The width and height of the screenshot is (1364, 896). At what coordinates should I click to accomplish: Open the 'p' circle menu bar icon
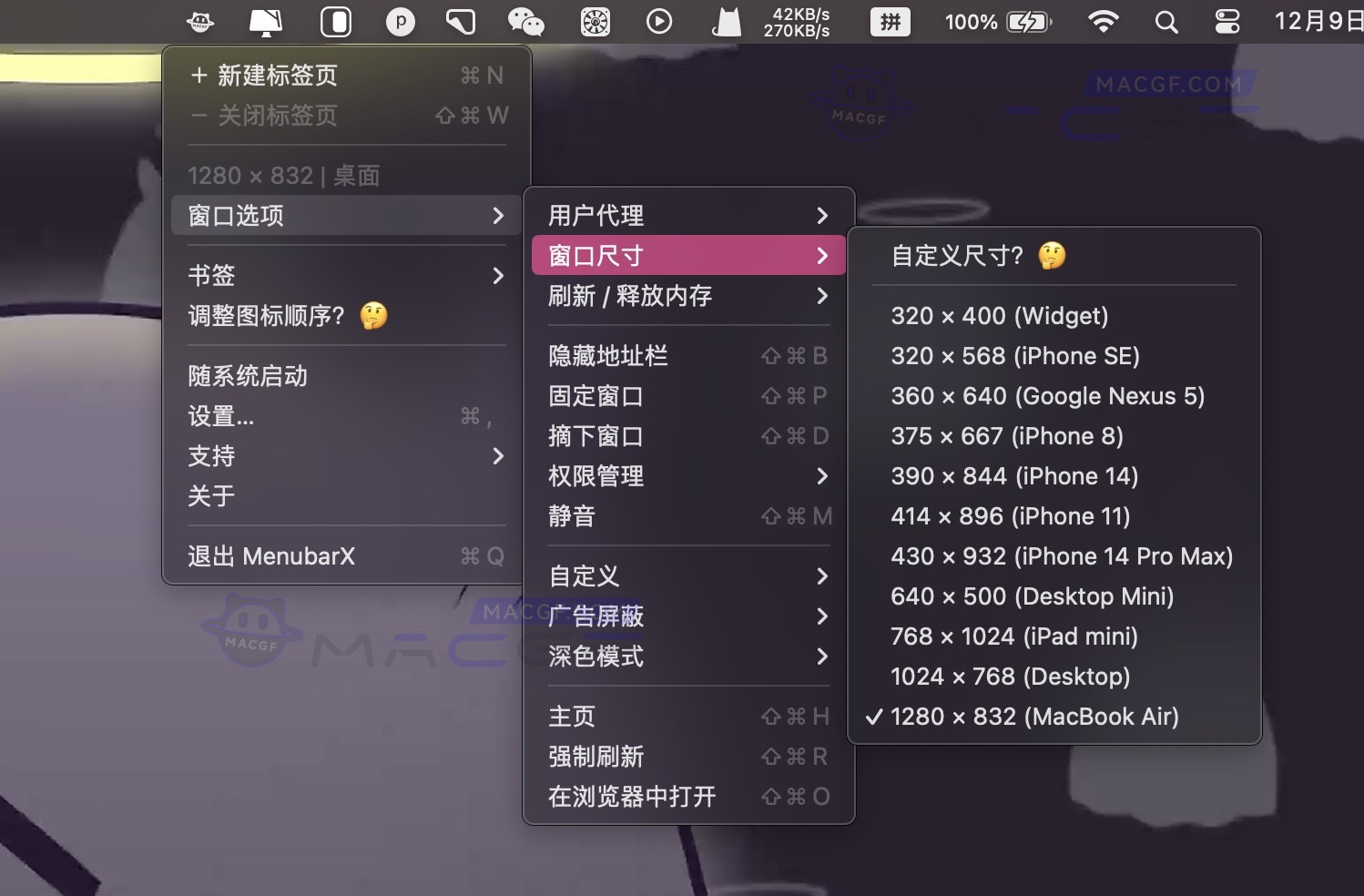[x=401, y=21]
